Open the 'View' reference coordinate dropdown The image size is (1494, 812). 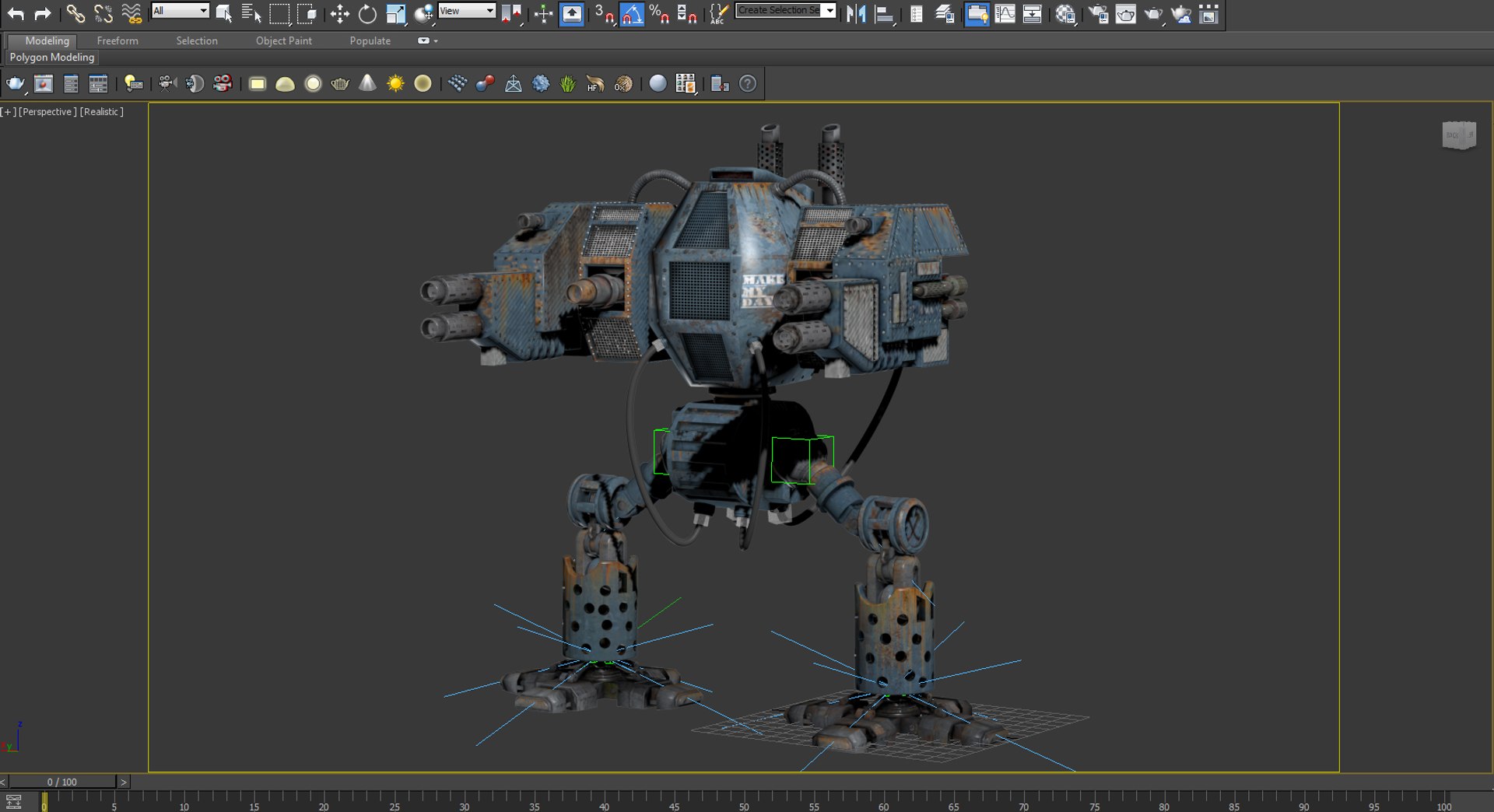click(x=467, y=11)
